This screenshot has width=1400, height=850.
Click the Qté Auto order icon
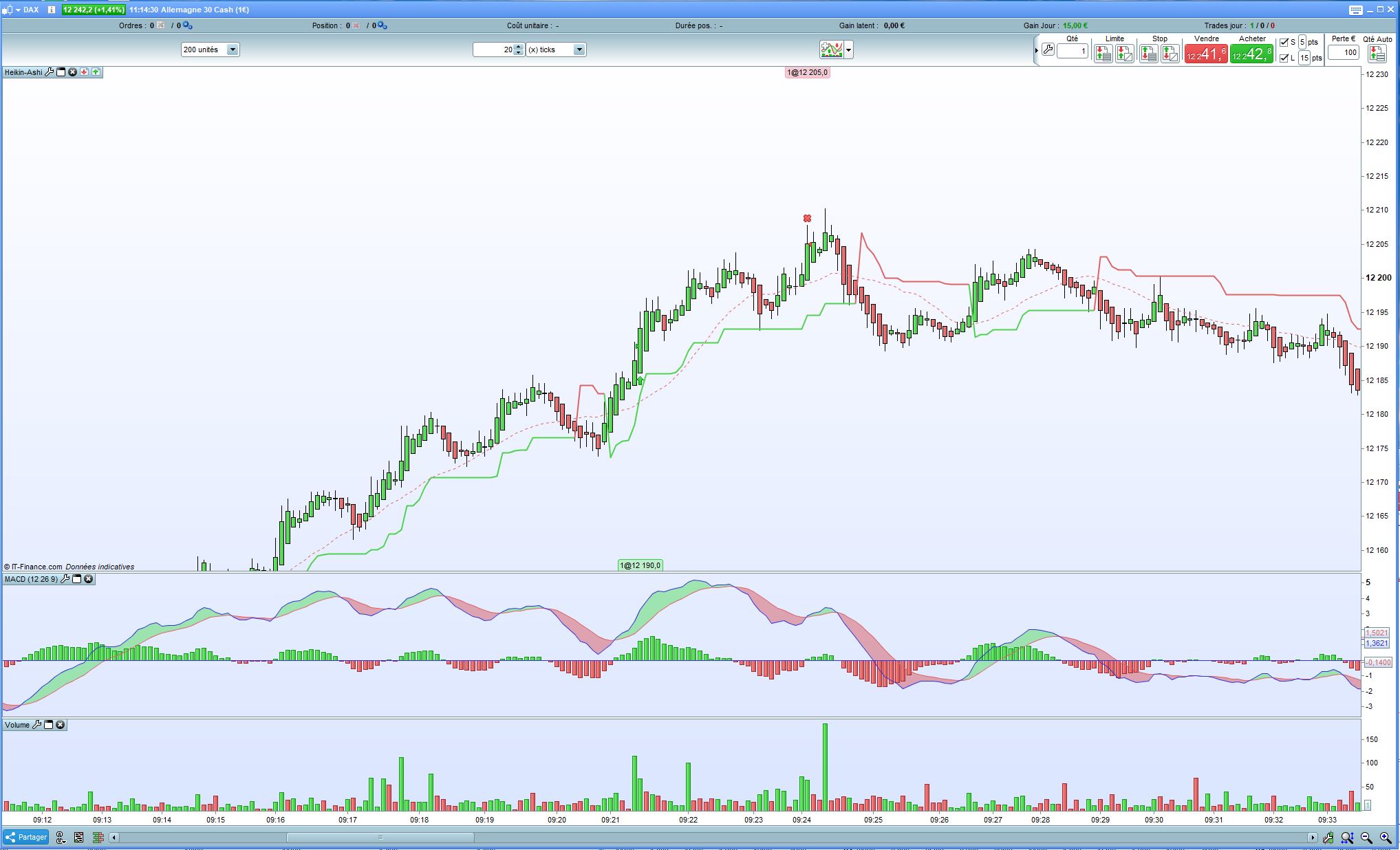click(x=1377, y=54)
